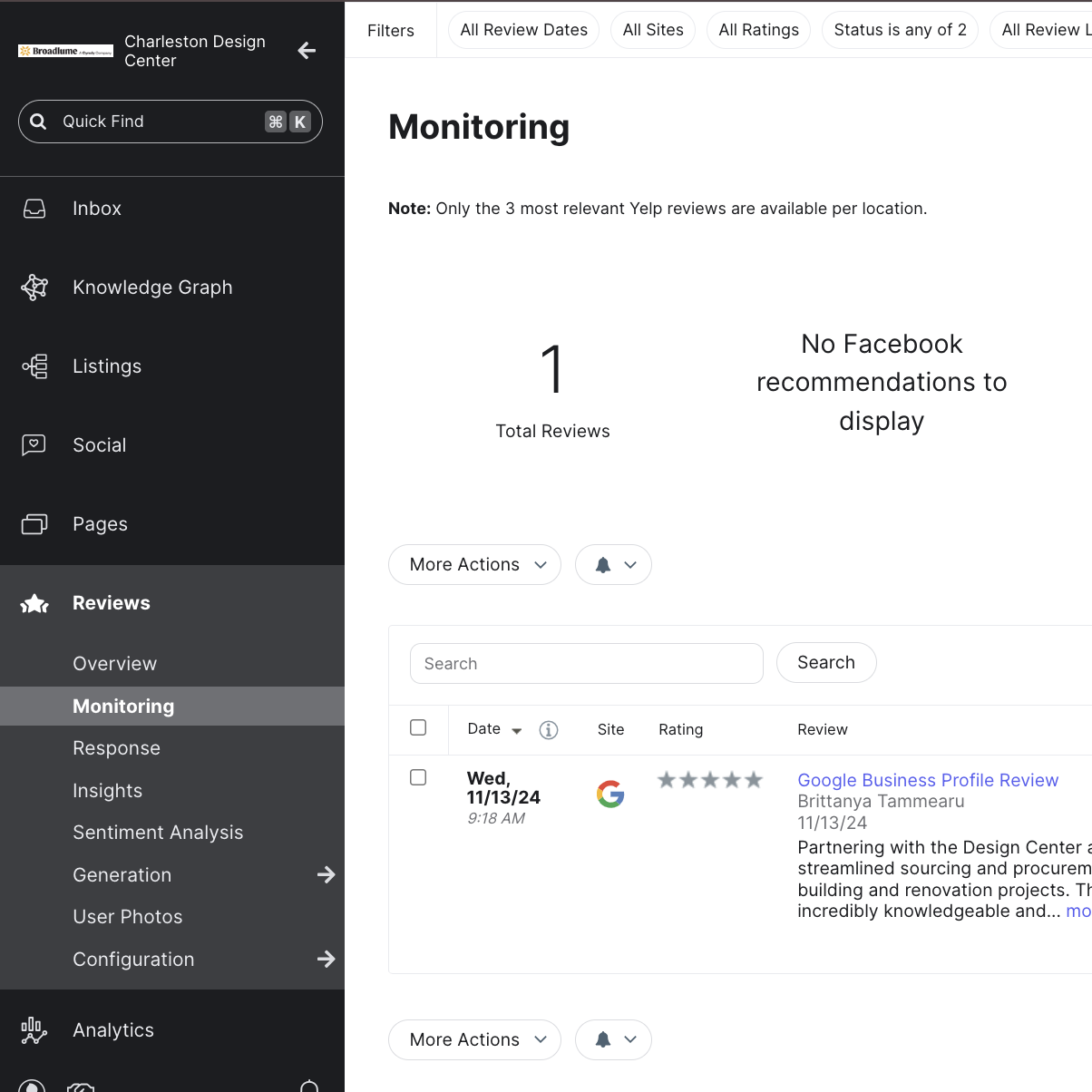Open the Inbox section
This screenshot has width=1092, height=1092.
(x=96, y=208)
